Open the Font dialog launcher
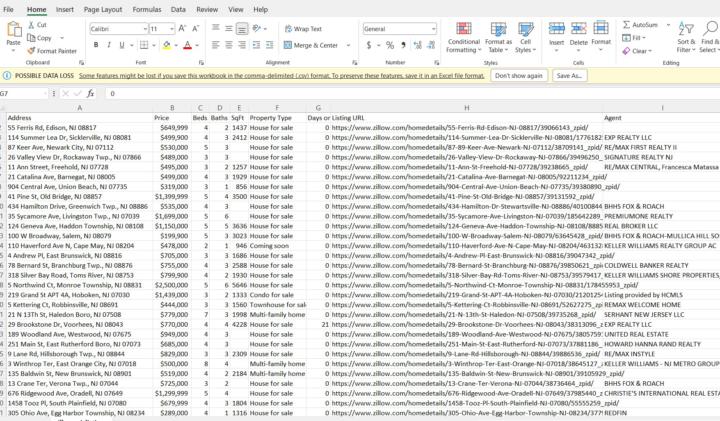This screenshot has width=720, height=421. 201,62
